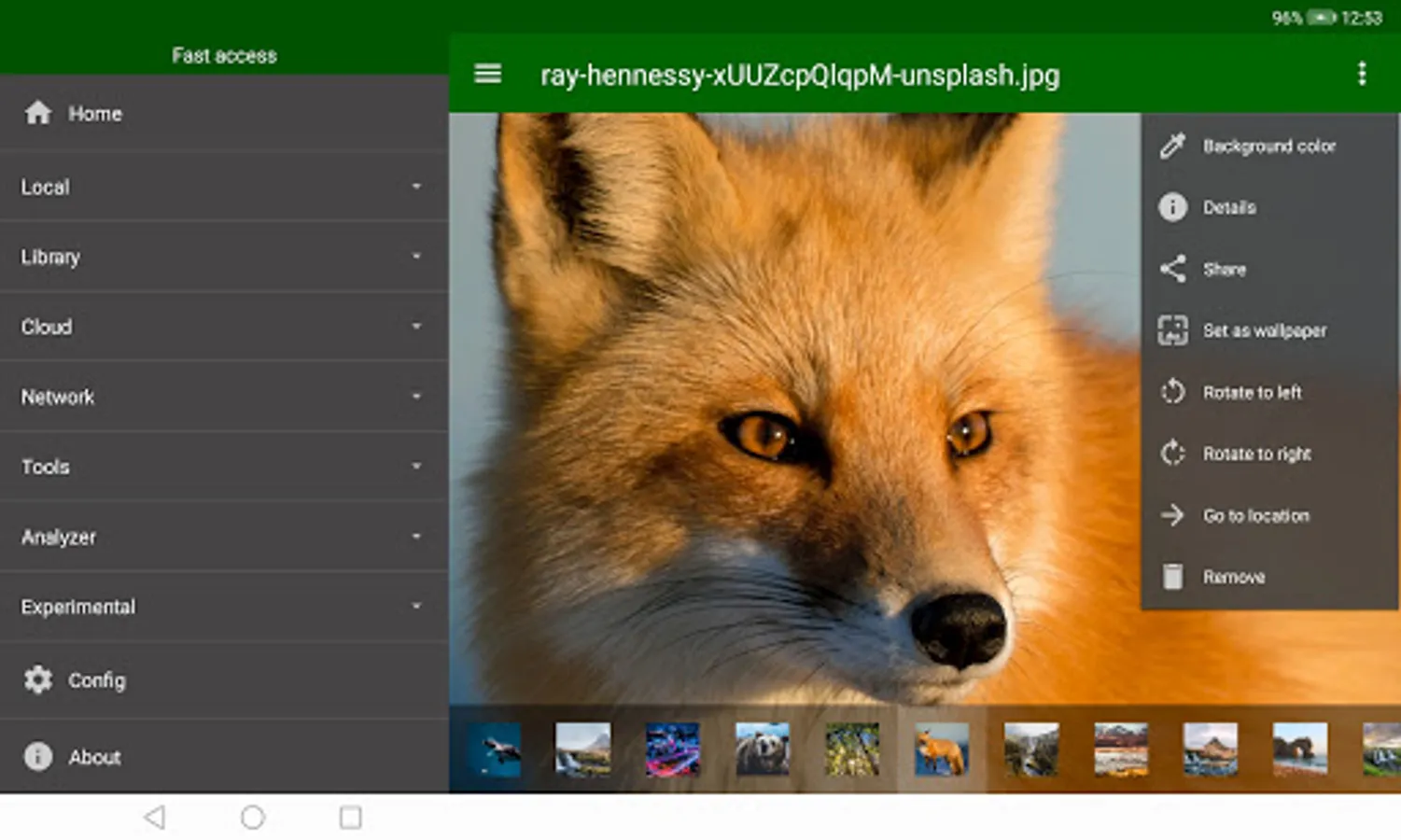Click the Rotate to right icon

(1172, 454)
